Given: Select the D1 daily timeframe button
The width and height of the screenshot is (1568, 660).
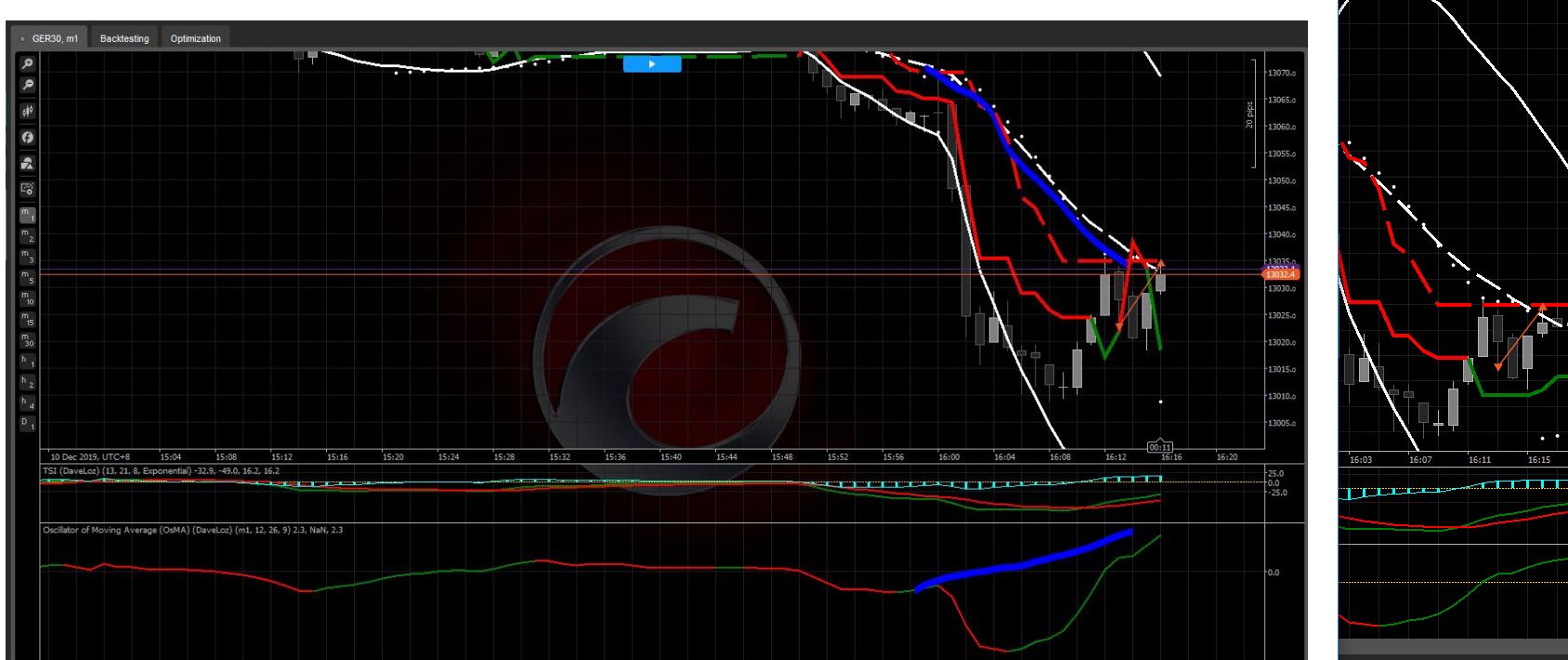Looking at the screenshot, I should 28,424.
